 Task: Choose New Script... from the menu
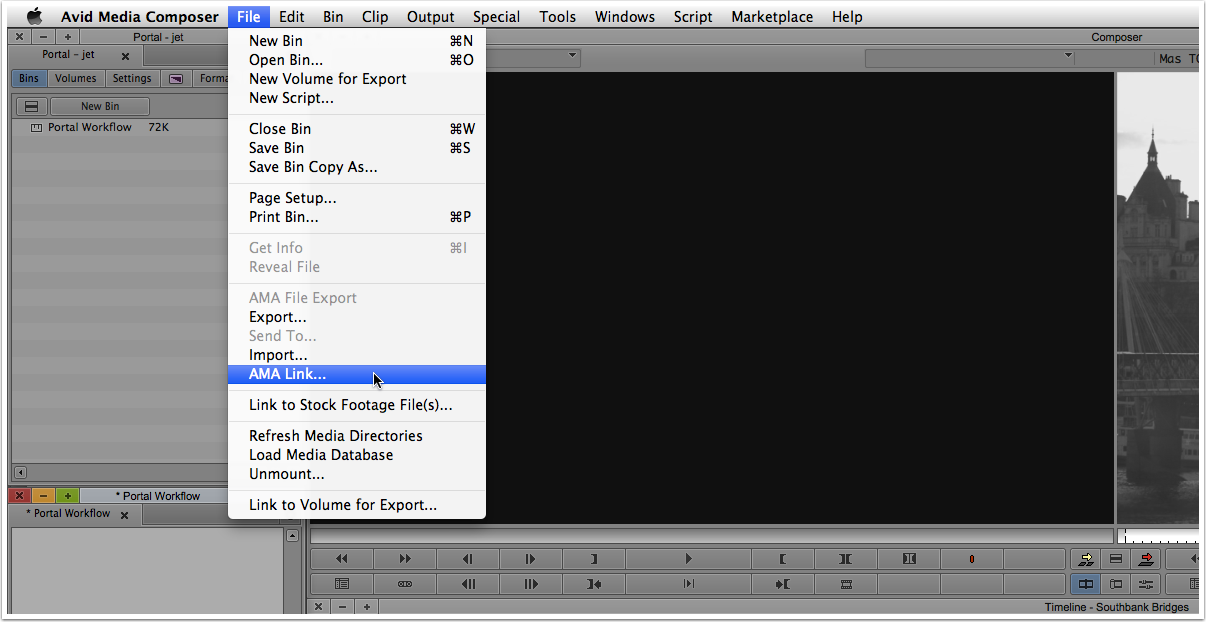357,98
